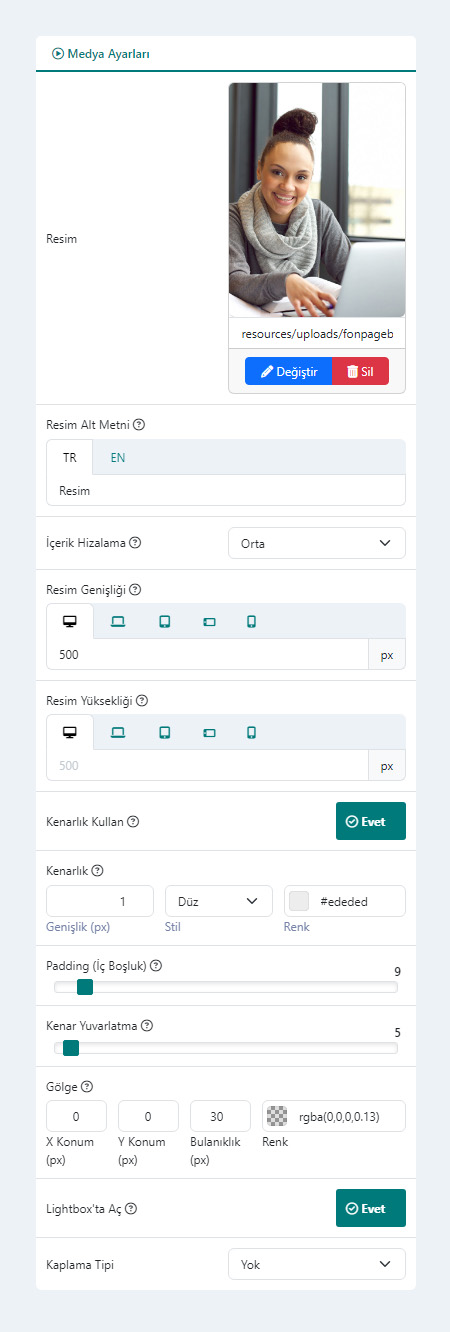This screenshot has width=450, height=1332.
Task: Select landscape phone tab under Resim Genişliği
Action: coord(209,621)
